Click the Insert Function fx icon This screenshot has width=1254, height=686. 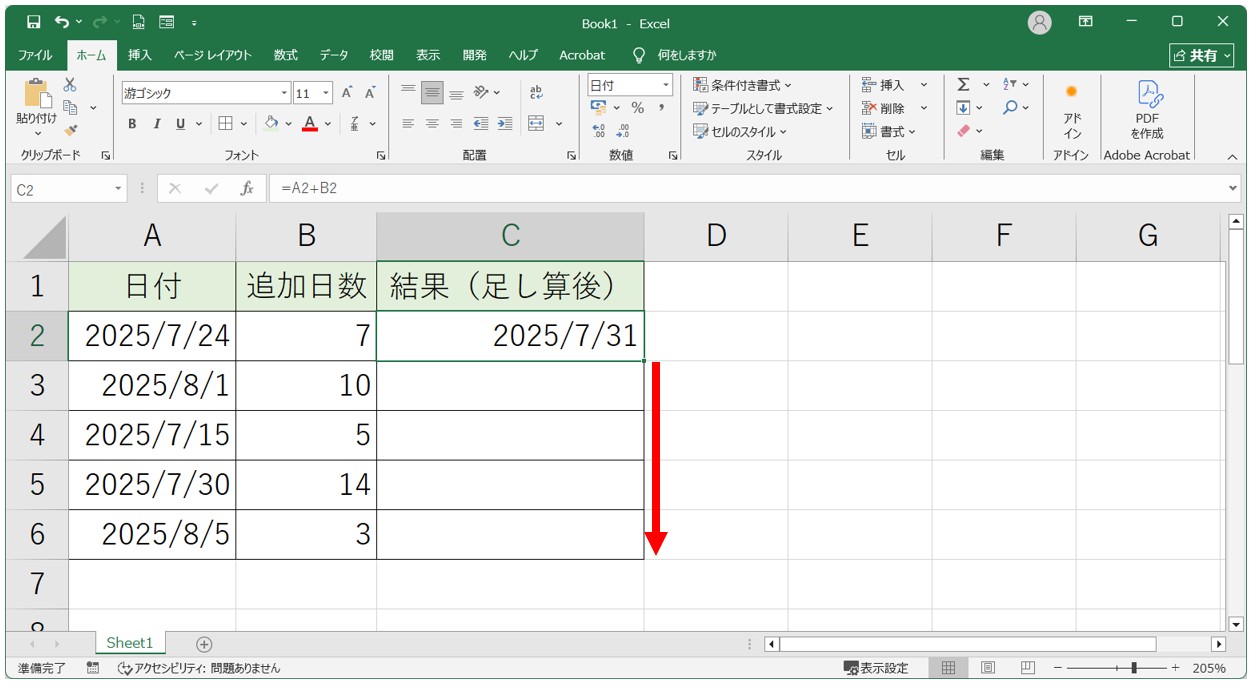coord(246,188)
